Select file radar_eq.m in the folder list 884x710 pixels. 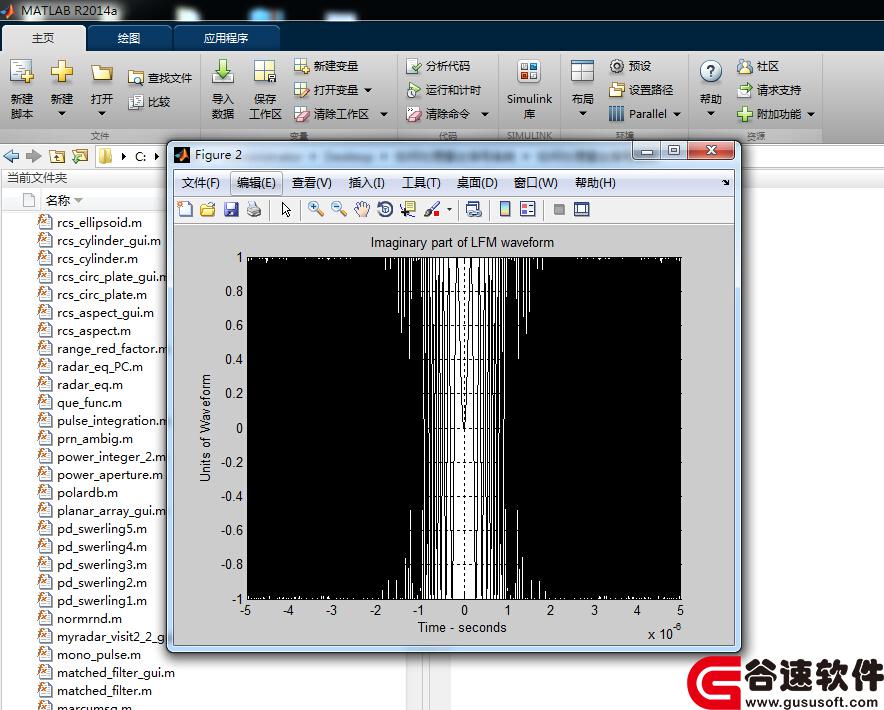click(x=90, y=385)
